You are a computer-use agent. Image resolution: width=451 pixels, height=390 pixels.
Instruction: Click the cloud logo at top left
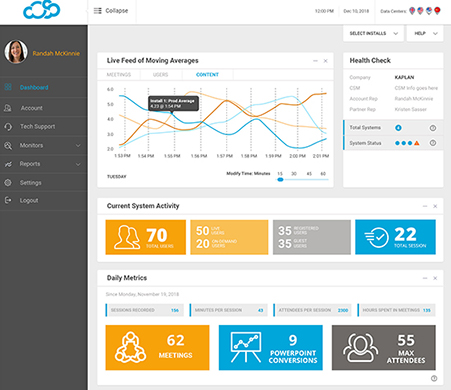point(42,10)
